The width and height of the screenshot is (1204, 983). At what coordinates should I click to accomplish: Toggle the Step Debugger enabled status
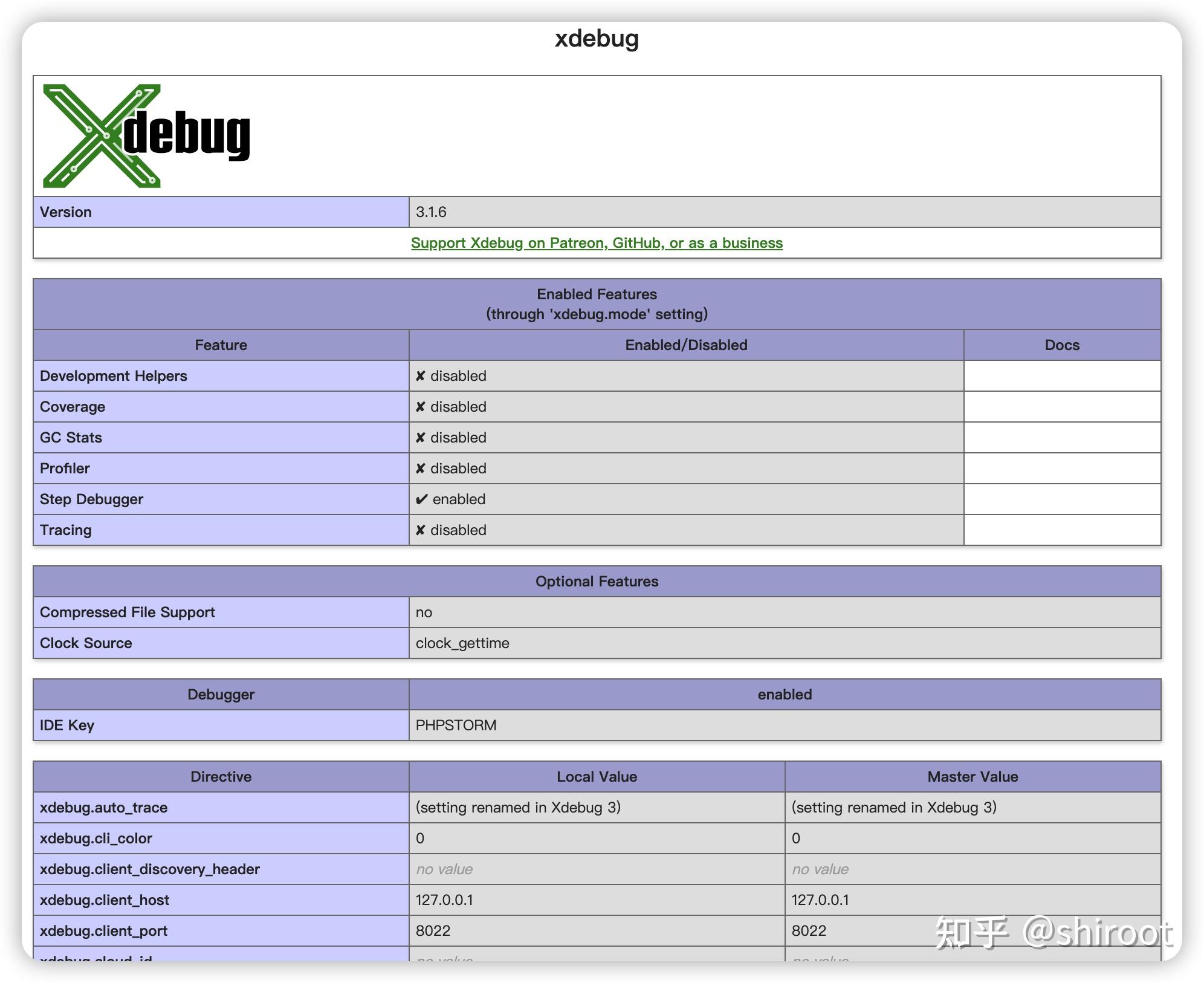click(450, 499)
